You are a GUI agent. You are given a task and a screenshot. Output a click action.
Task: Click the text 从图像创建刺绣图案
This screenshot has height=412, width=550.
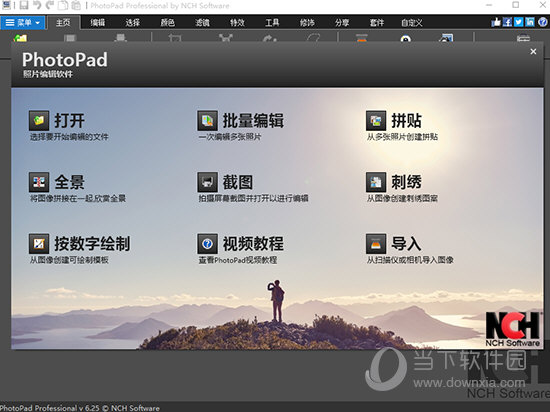point(402,198)
